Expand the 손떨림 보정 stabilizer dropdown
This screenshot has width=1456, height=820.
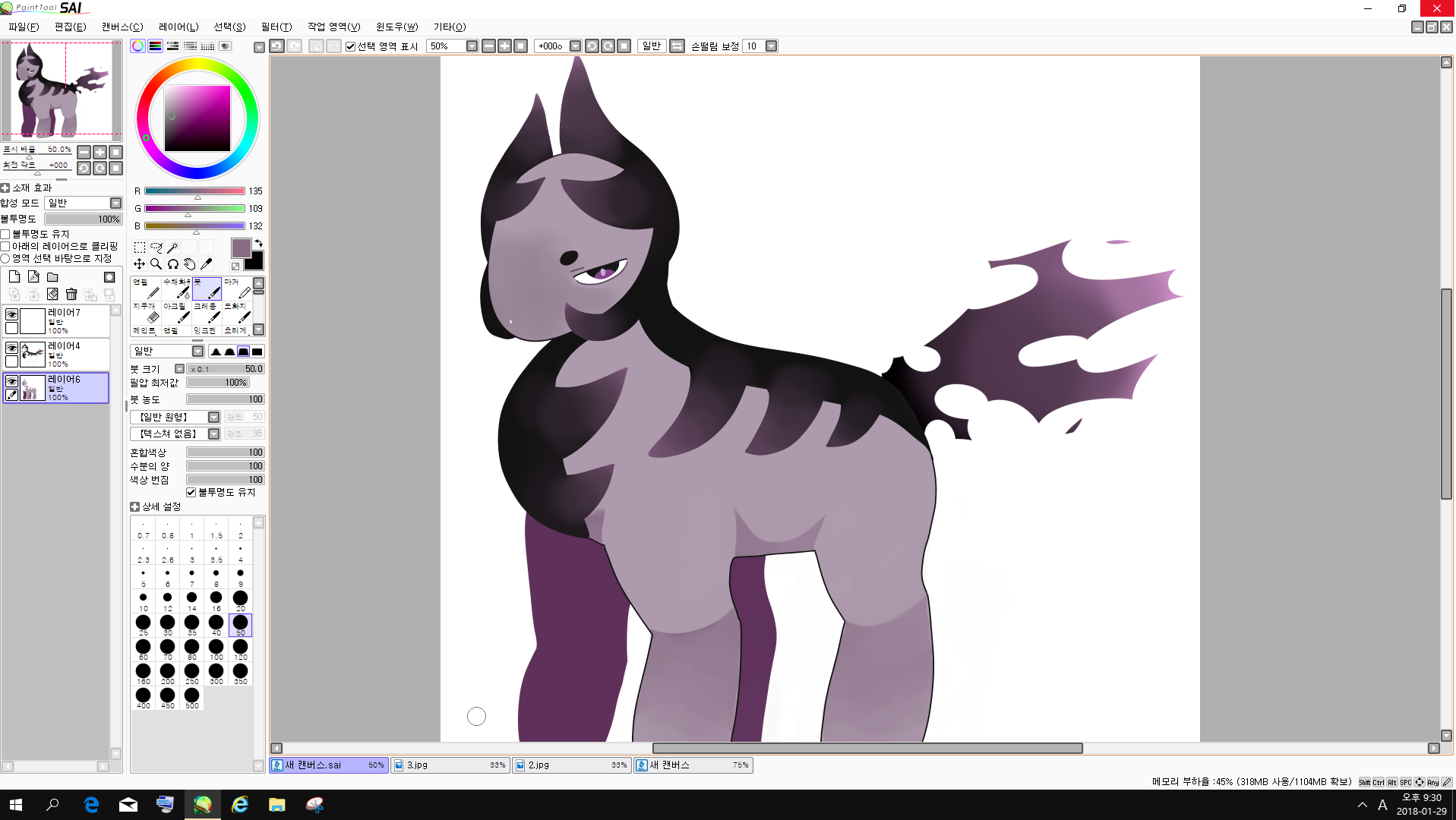(x=771, y=46)
